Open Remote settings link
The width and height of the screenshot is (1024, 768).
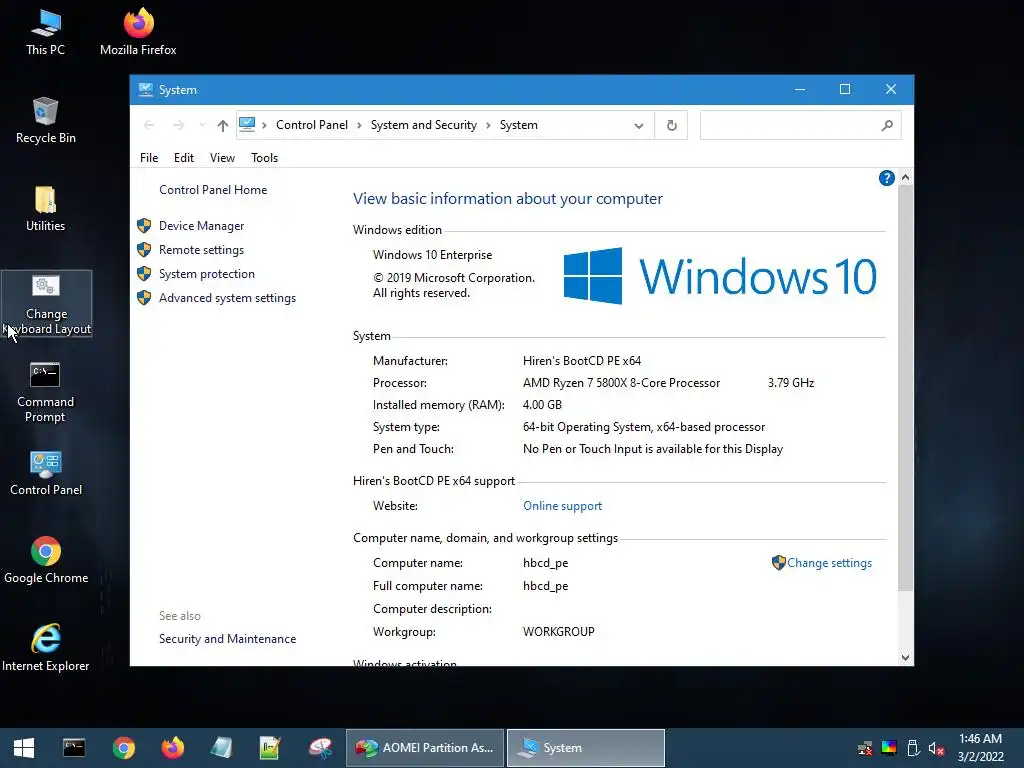click(x=201, y=250)
